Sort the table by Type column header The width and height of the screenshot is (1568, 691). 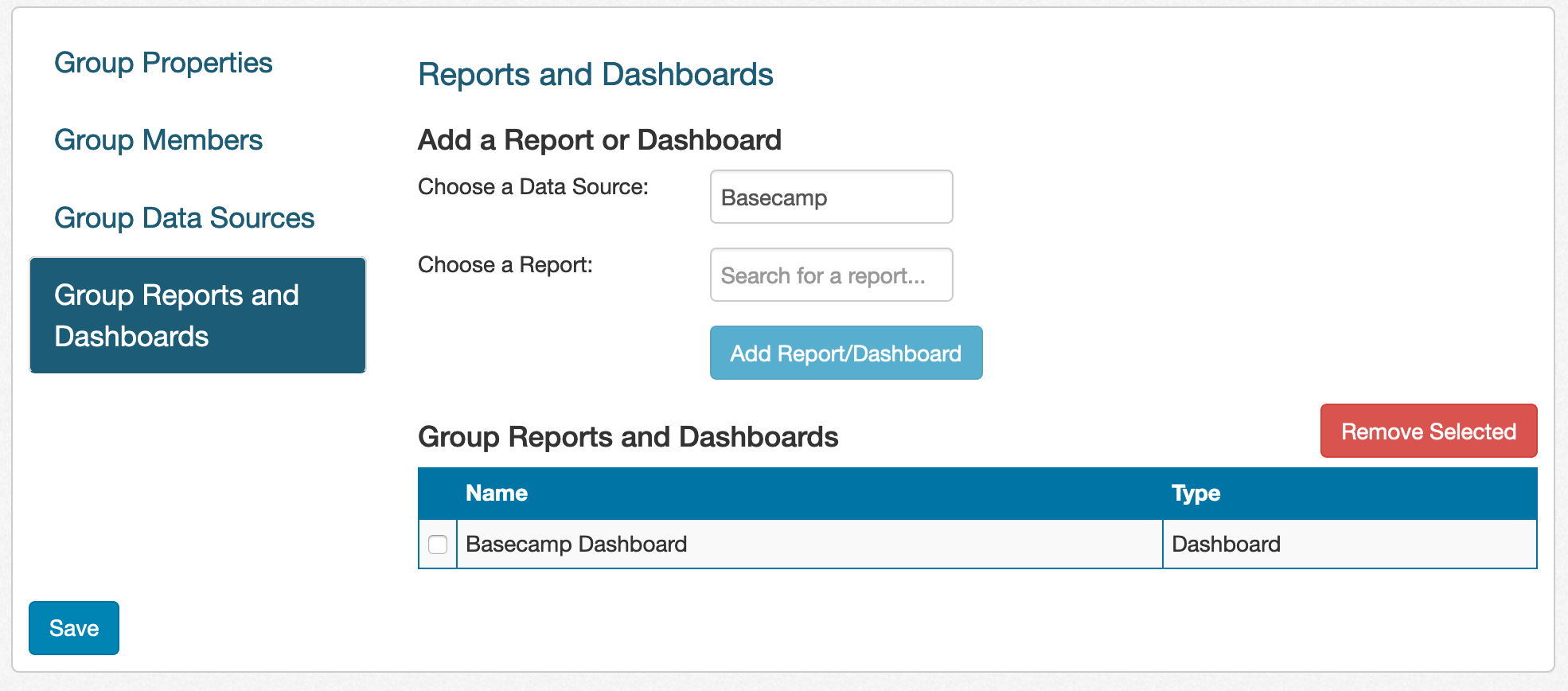coord(1196,494)
